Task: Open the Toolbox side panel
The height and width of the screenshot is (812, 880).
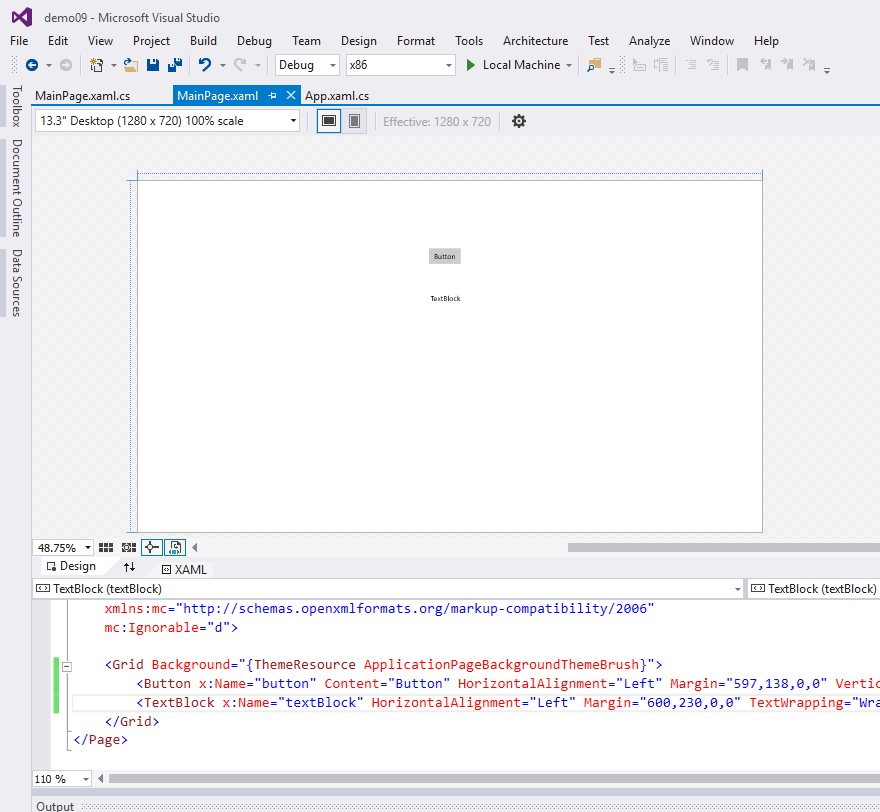Action: 15,106
